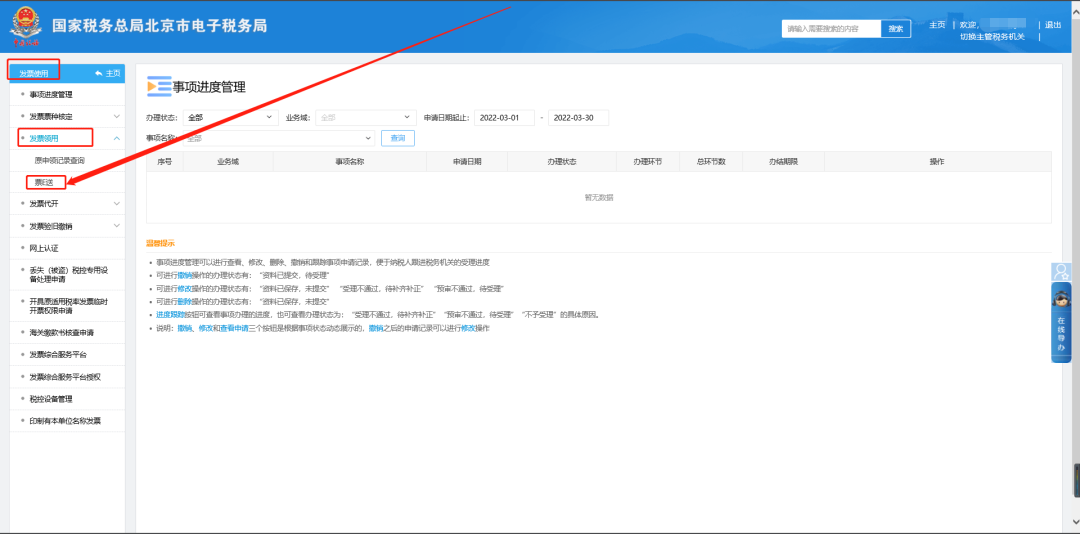
Task: Click the 主页 link in the top header
Action: pos(937,25)
